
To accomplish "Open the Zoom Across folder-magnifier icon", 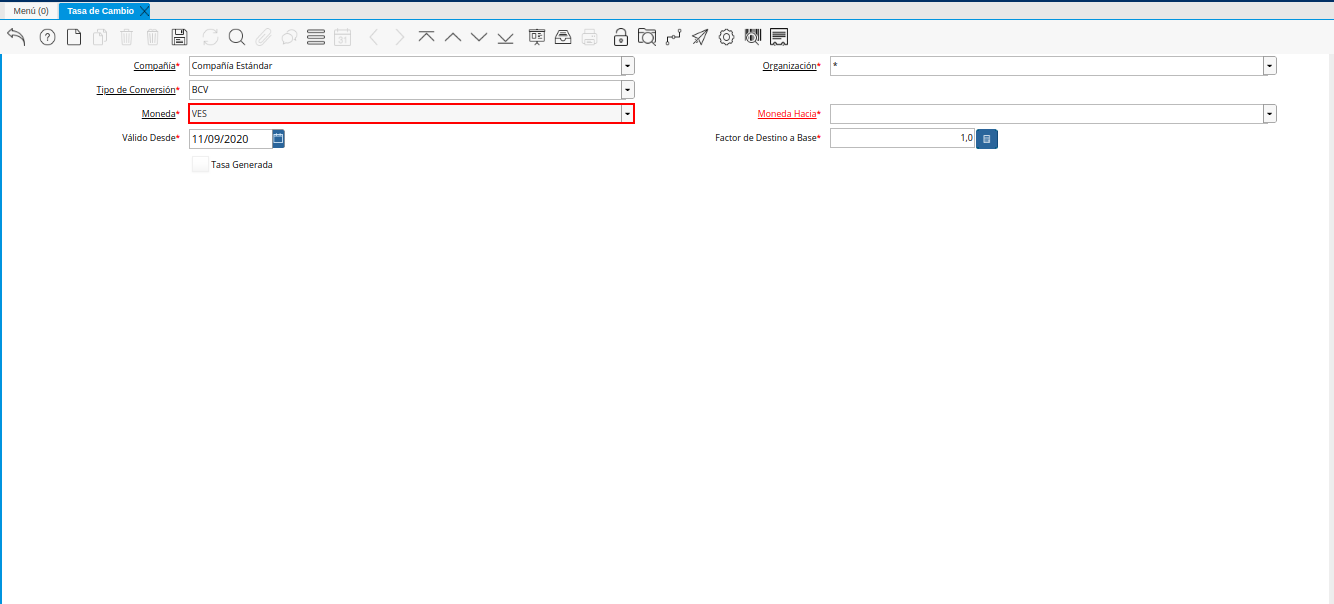I will 647,37.
